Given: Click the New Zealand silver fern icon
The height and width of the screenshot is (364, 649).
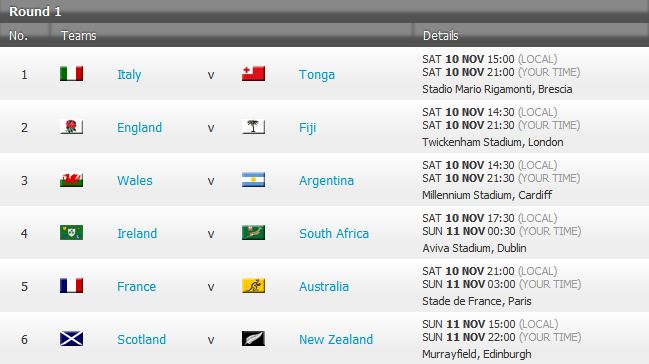Looking at the screenshot, I should [253, 339].
